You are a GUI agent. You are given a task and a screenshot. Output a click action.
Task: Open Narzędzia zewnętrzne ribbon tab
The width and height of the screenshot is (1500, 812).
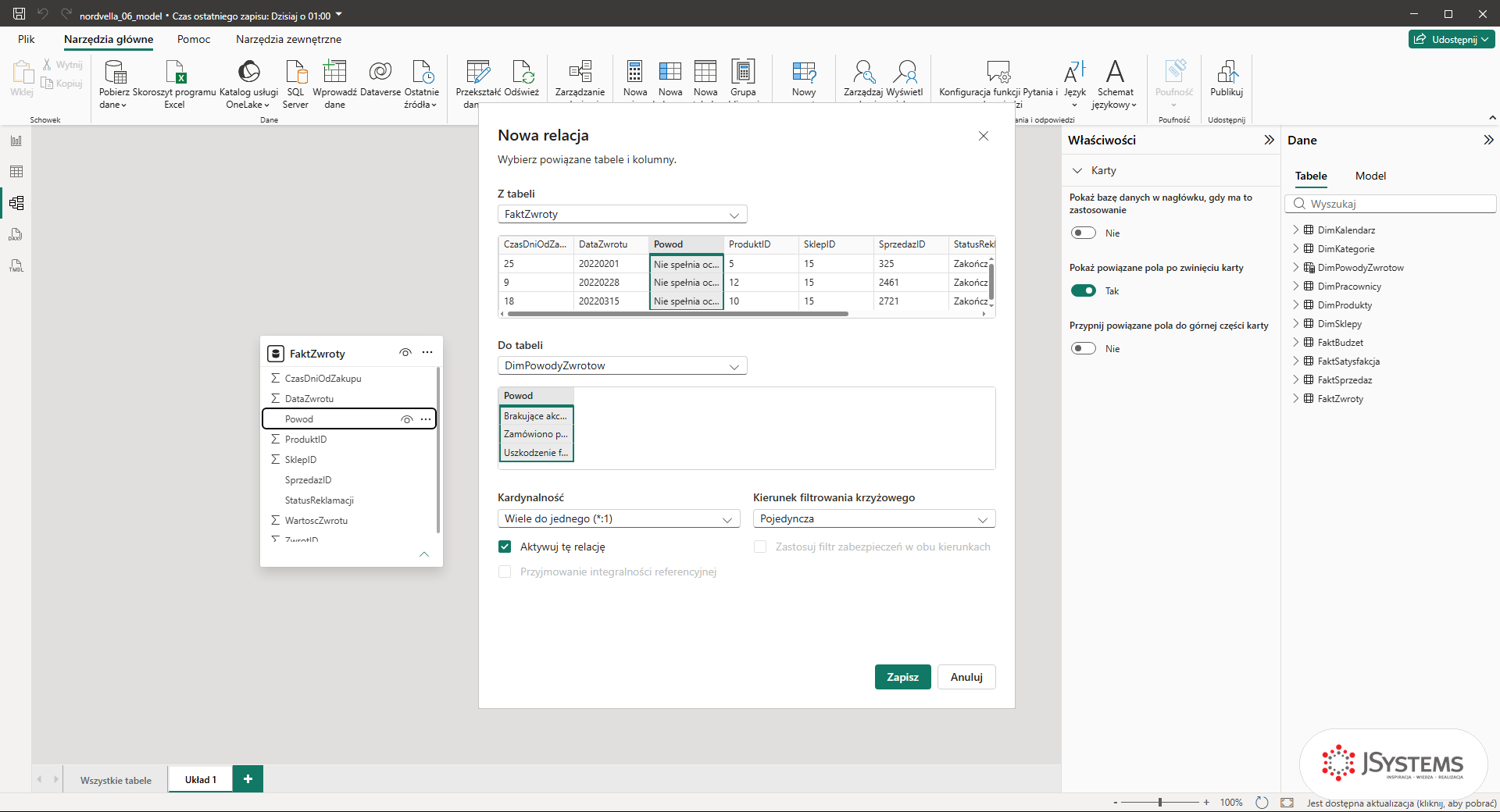tap(288, 39)
